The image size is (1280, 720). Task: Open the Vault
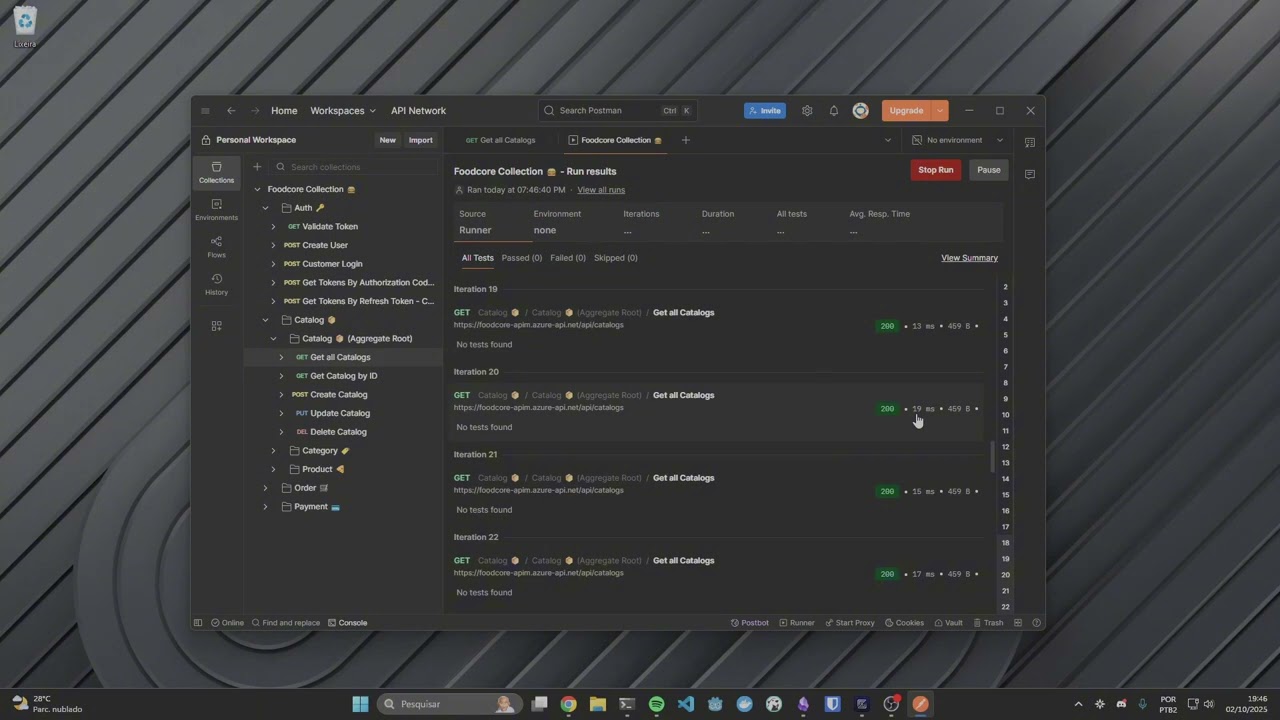948,623
